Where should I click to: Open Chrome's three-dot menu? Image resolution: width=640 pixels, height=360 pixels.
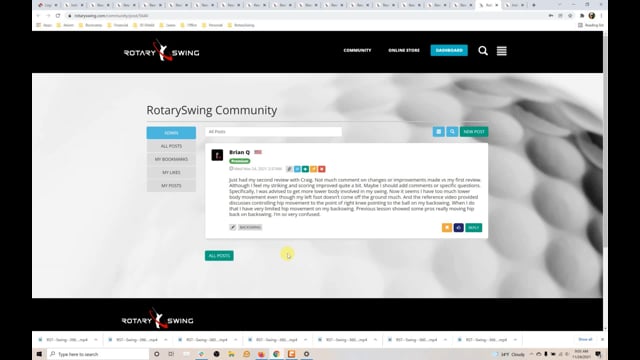click(601, 16)
